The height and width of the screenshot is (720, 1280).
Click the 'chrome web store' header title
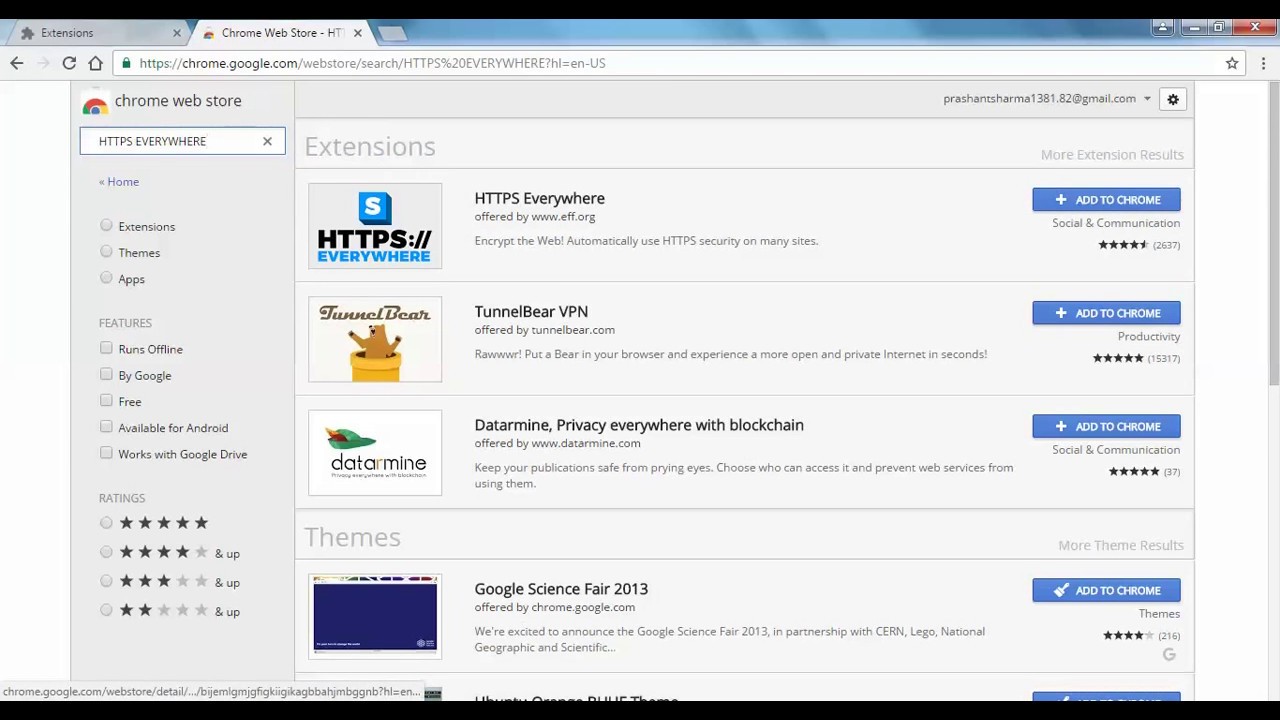(178, 101)
